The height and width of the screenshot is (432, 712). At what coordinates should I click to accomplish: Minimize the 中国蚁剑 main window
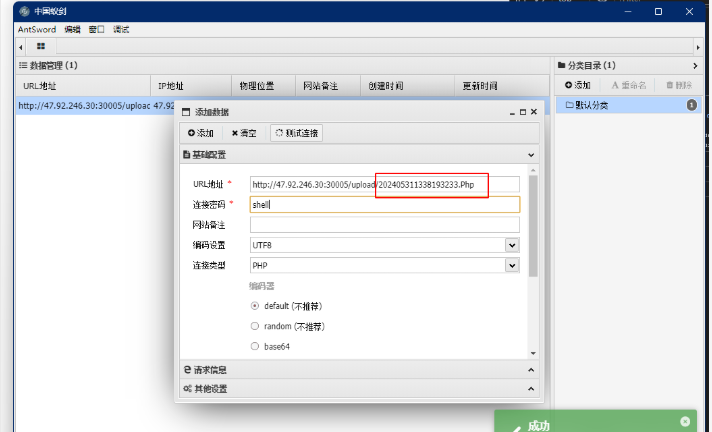[628, 11]
